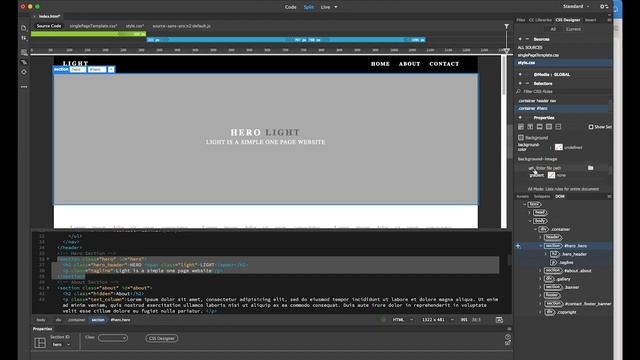
Task: Click the second tool in the left toolbar
Action: click(24, 38)
